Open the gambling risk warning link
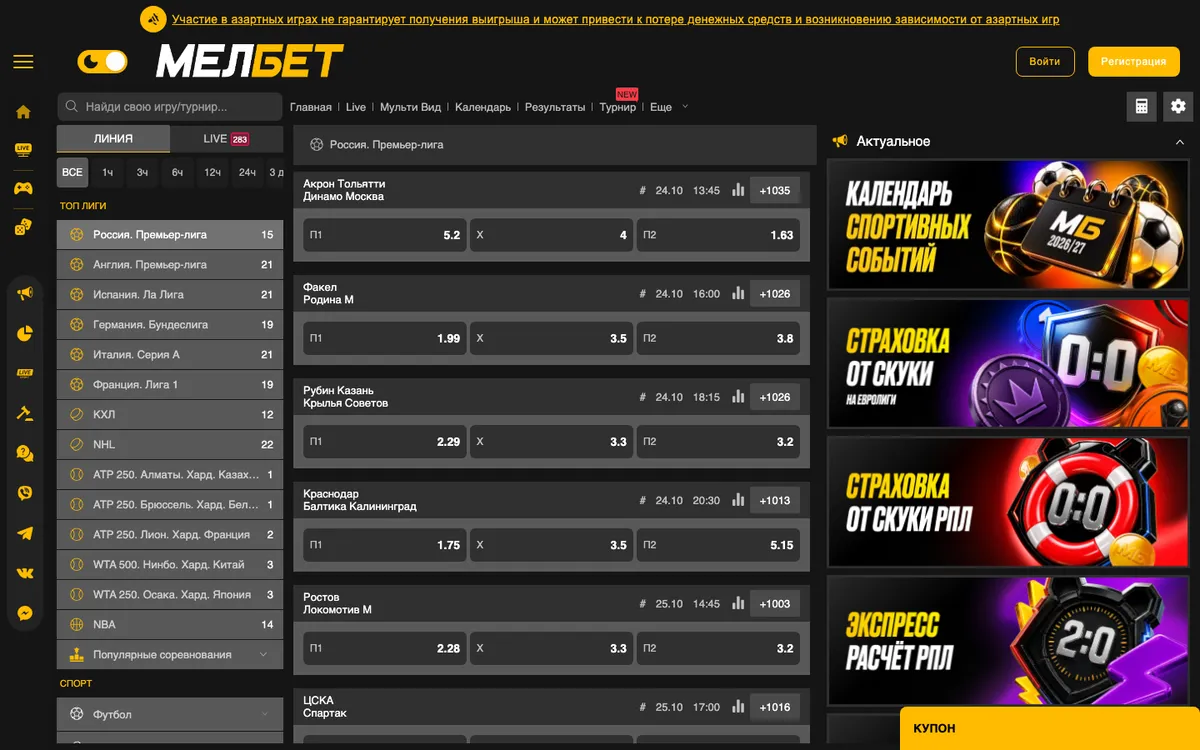Screen dimensions: 1200x750 pyautogui.click(x=615, y=19)
